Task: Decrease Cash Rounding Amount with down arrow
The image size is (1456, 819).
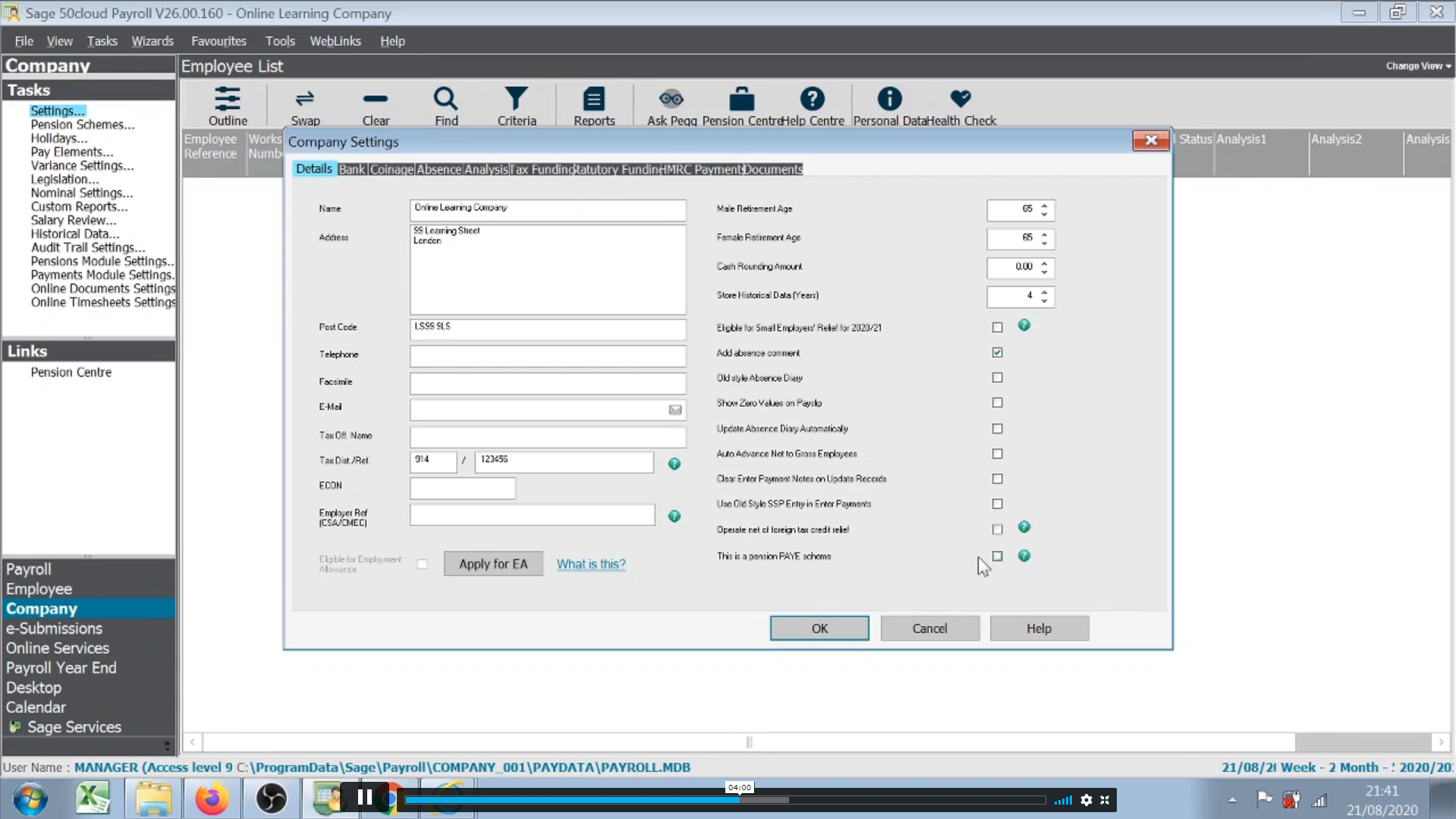Action: click(x=1045, y=272)
